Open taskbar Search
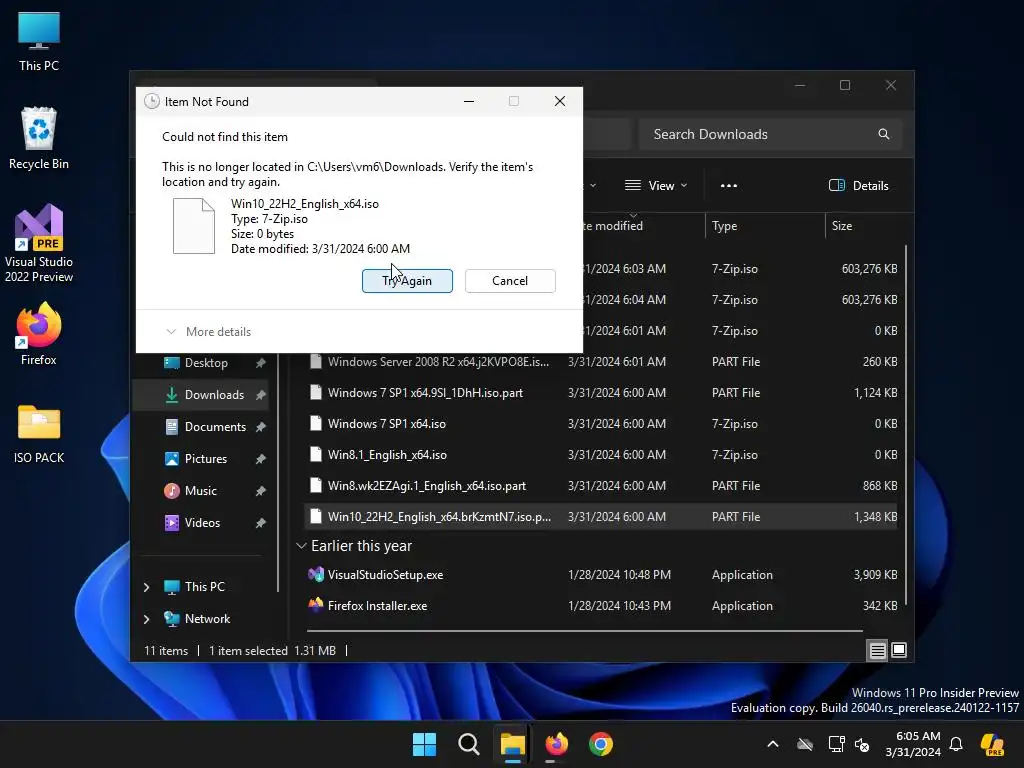The height and width of the screenshot is (768, 1024). click(469, 744)
